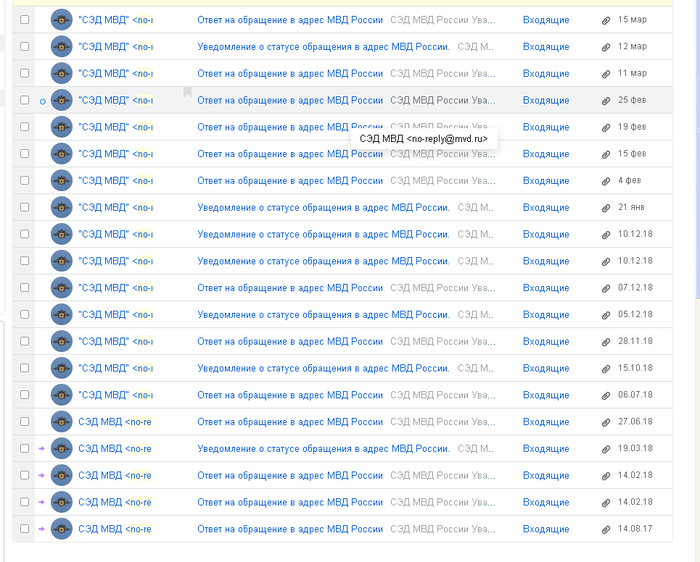Click sender name СЭД МВД on the 27.06.18 email
Screen dimensions: 700x562
pyautogui.click(x=100, y=422)
